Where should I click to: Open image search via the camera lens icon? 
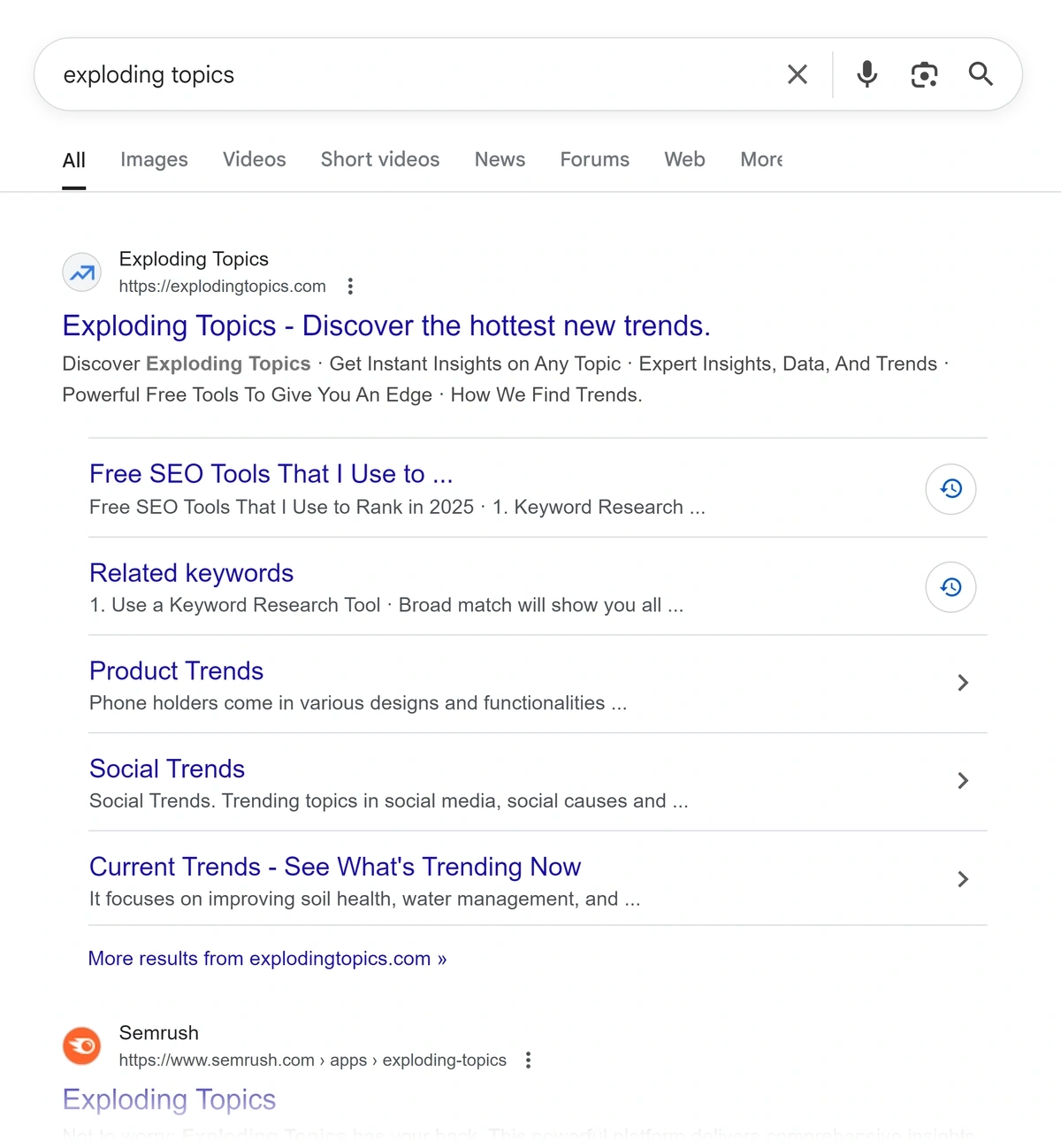tap(924, 74)
